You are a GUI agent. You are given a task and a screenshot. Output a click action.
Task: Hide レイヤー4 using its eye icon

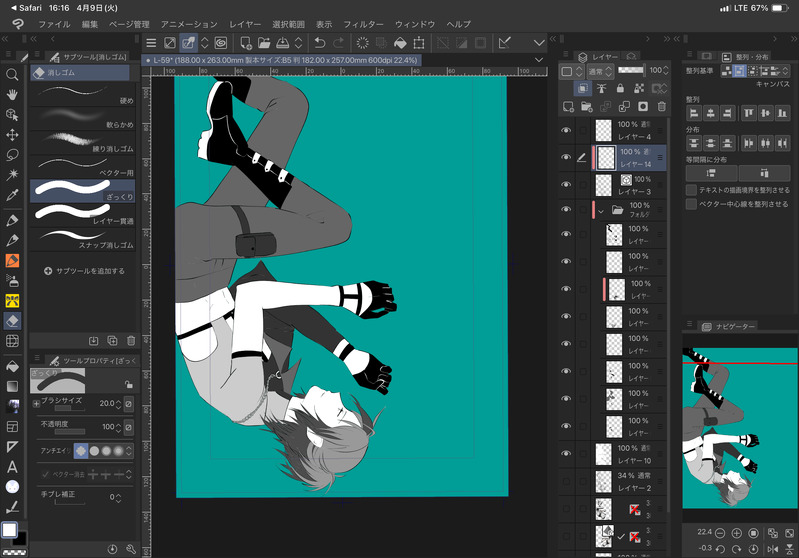click(x=566, y=130)
